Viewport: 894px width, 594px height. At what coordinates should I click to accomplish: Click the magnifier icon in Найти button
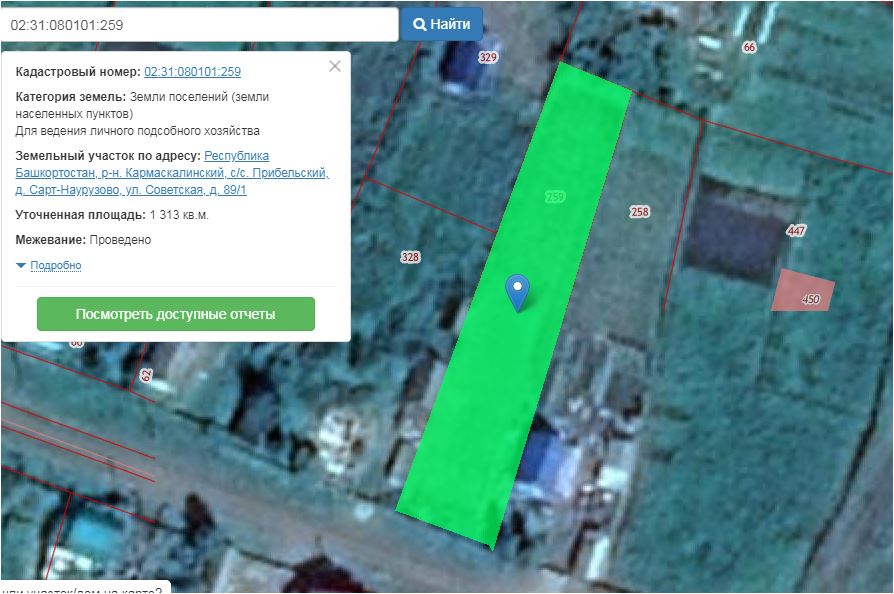(x=420, y=24)
